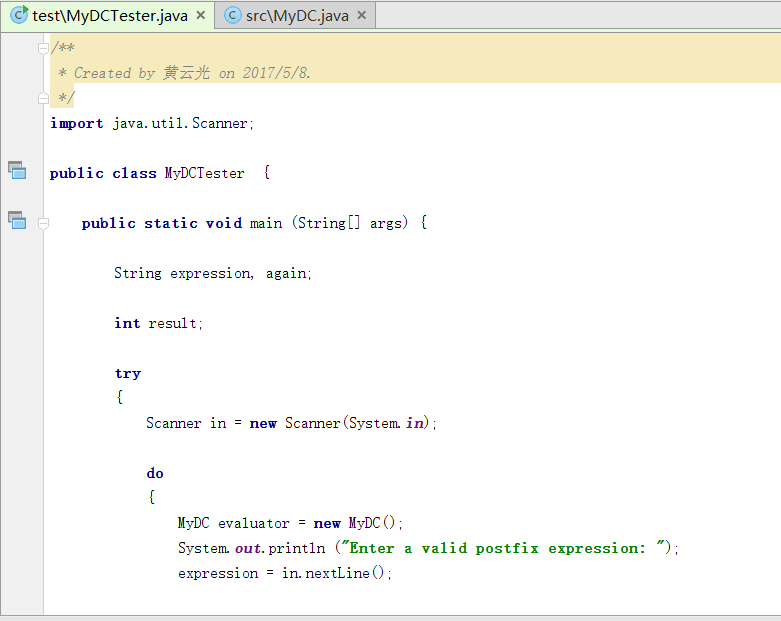Click the '* Created by' comment line
The width and height of the screenshot is (781, 621).
[184, 73]
